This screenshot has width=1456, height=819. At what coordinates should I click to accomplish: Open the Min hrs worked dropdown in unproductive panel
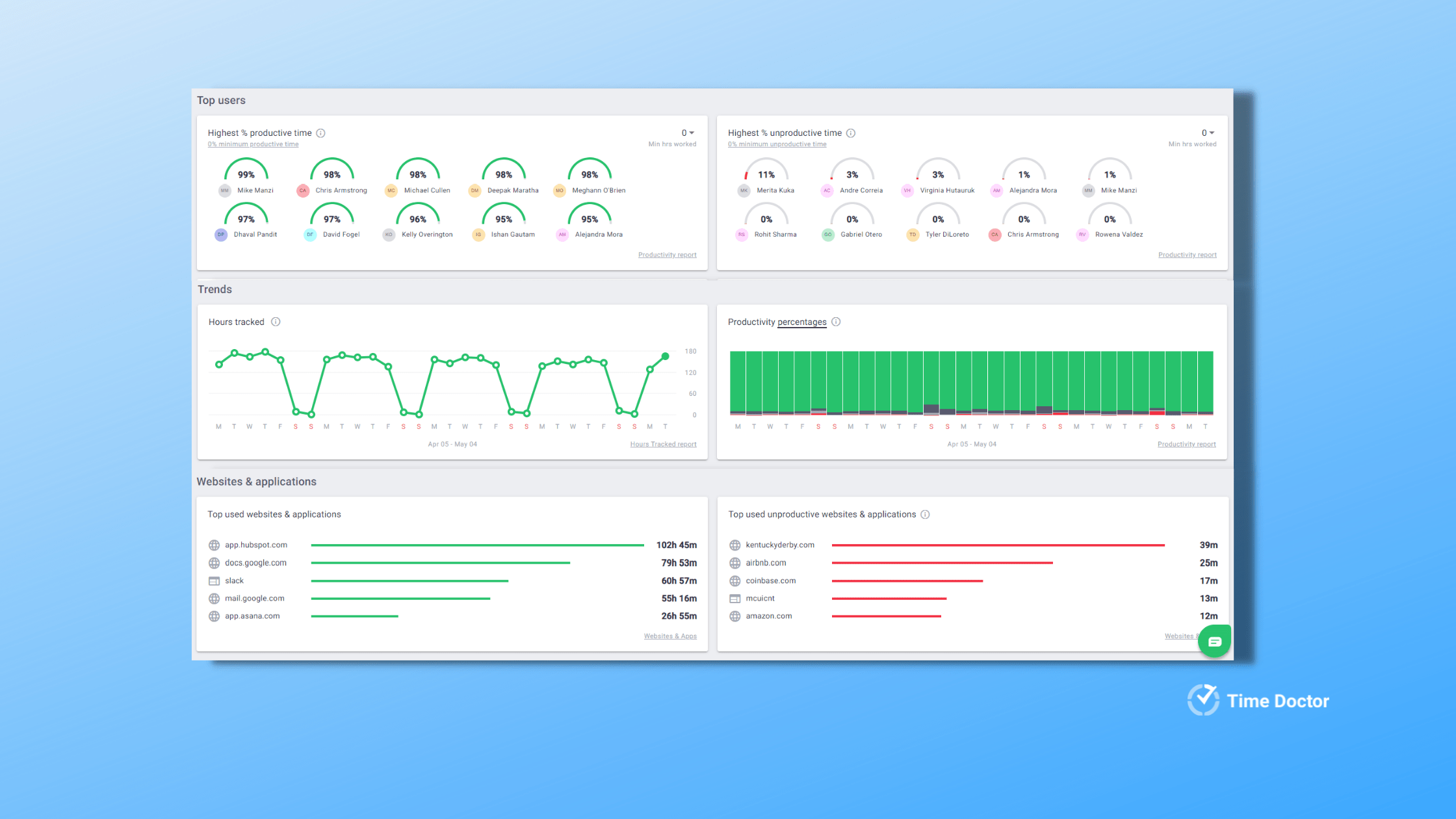(1208, 132)
